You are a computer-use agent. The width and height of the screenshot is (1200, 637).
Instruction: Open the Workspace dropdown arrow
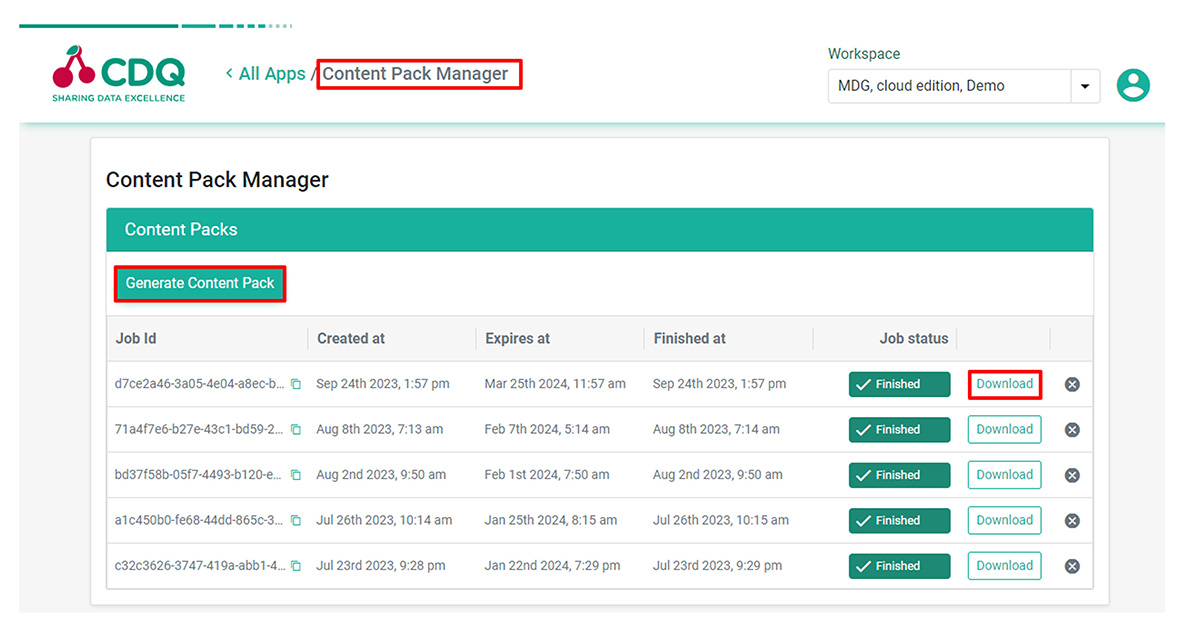[x=1085, y=86]
